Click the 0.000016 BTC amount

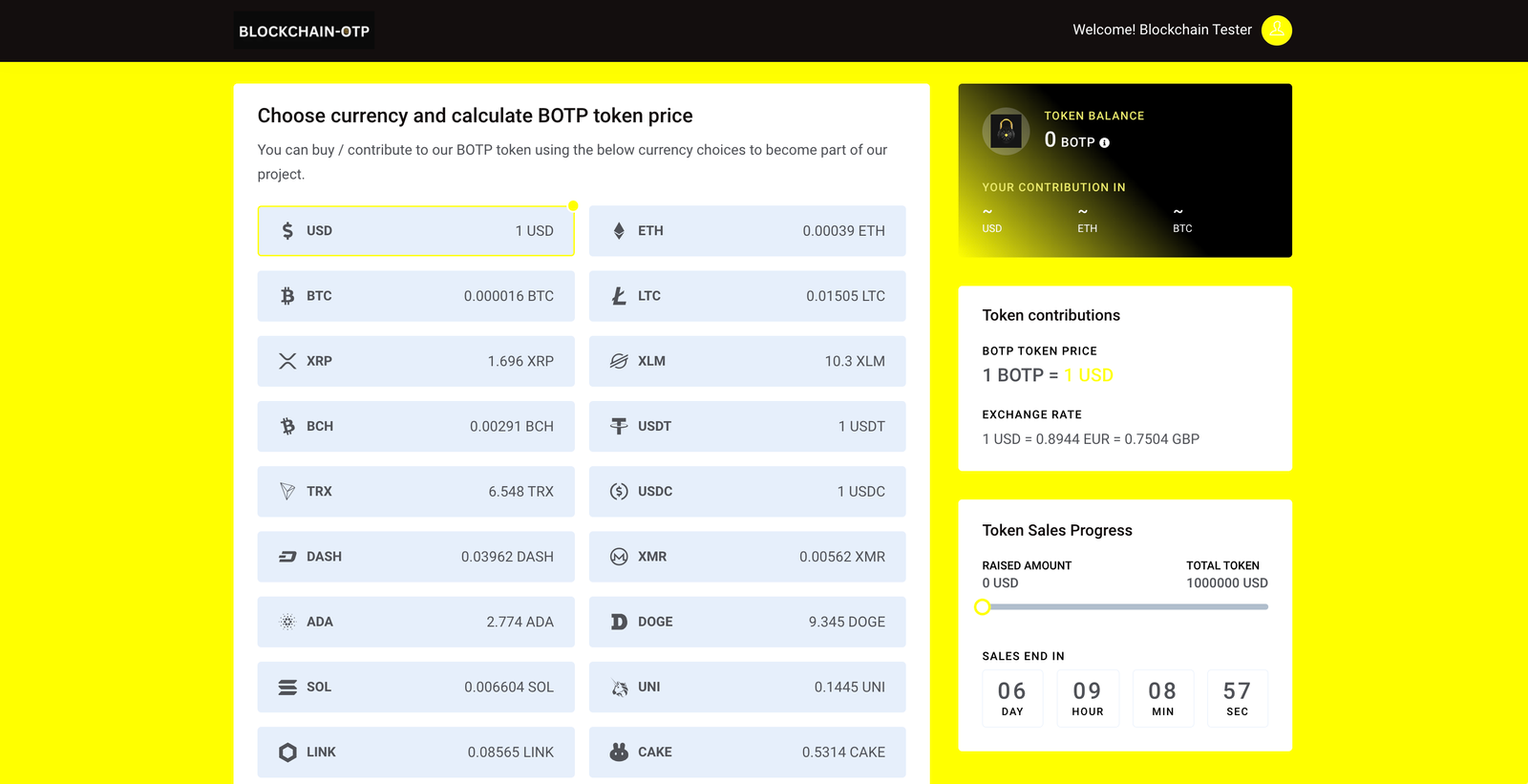click(x=509, y=296)
